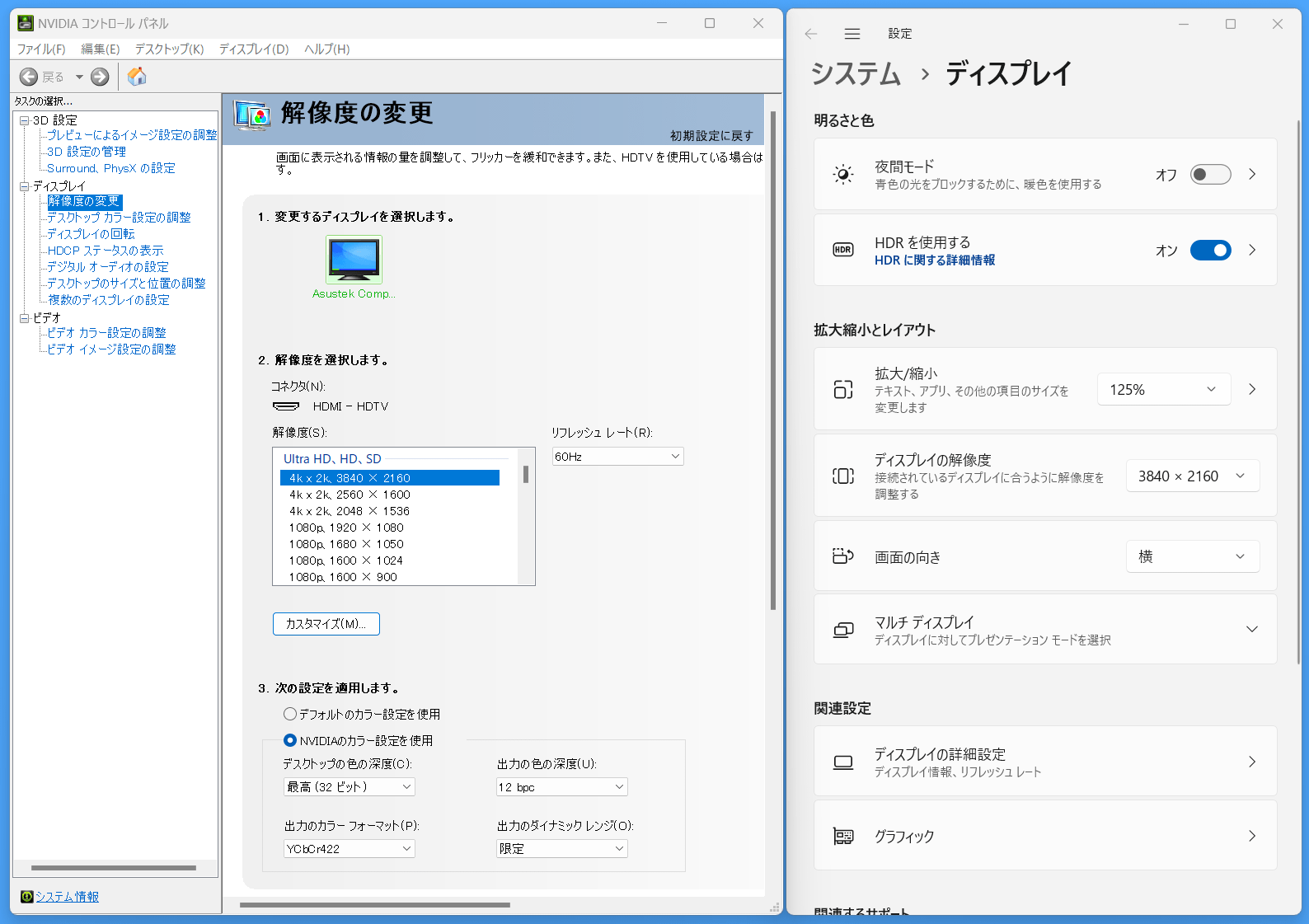Screen dimensions: 1309x924
Task: Collapse the ディスプレイ tree node
Action: click(24, 186)
